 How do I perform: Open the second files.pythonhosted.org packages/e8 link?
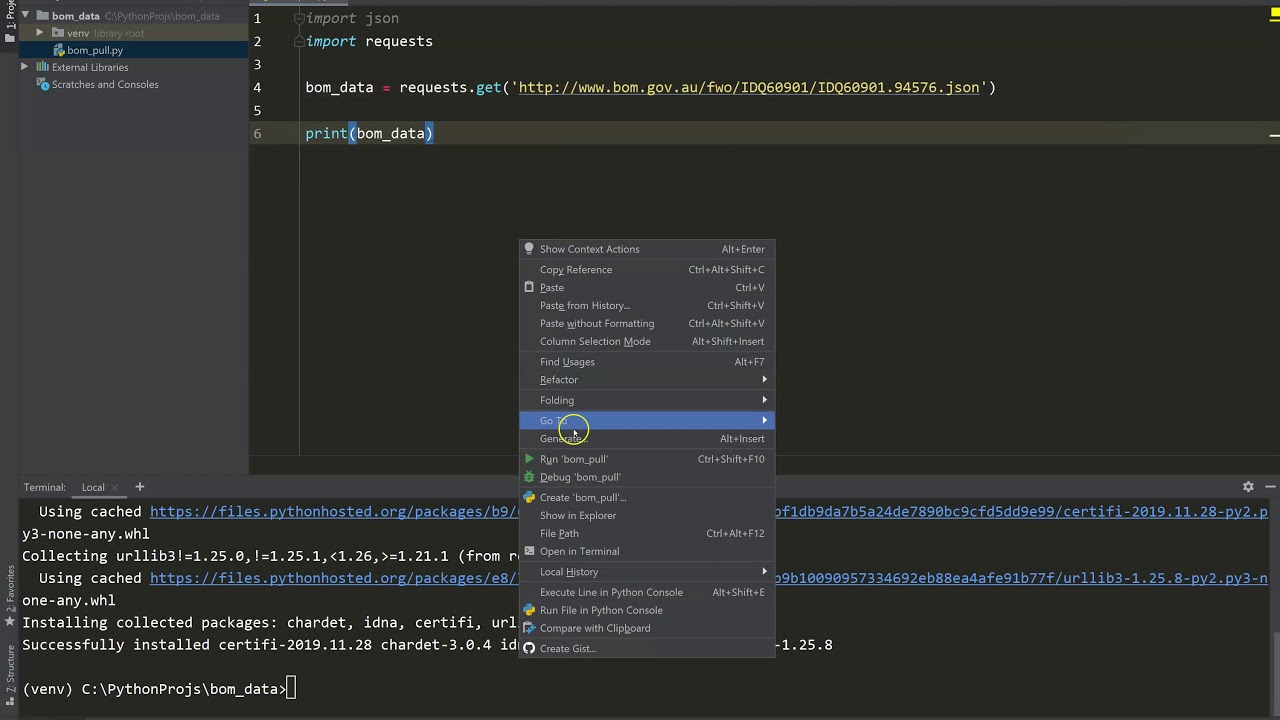point(334,578)
